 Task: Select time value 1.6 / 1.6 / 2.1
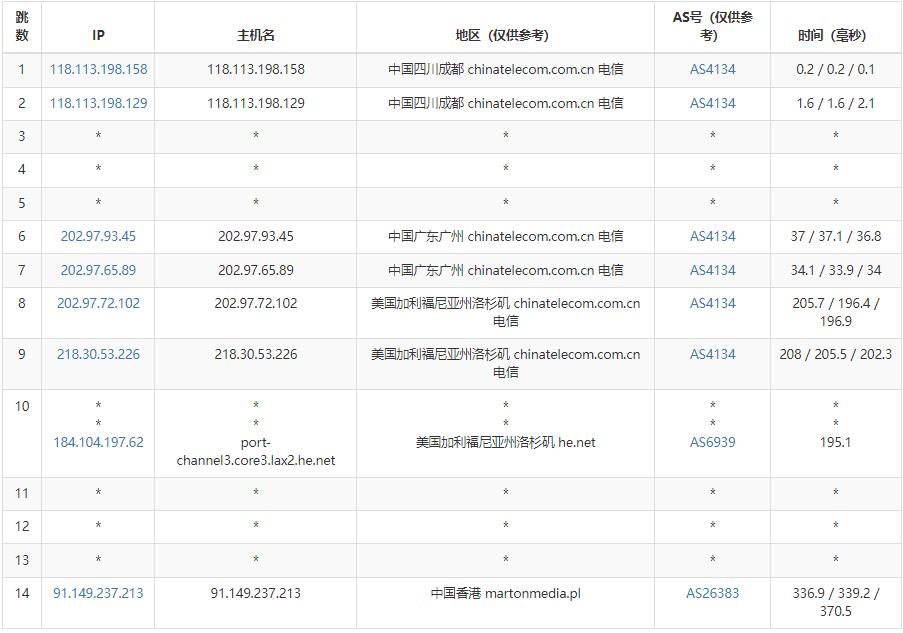836,104
